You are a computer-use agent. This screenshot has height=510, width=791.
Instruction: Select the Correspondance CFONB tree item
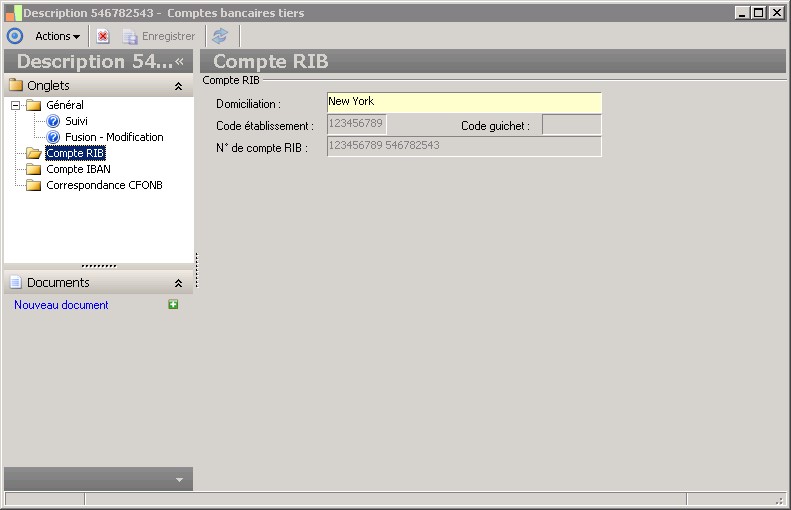click(104, 185)
